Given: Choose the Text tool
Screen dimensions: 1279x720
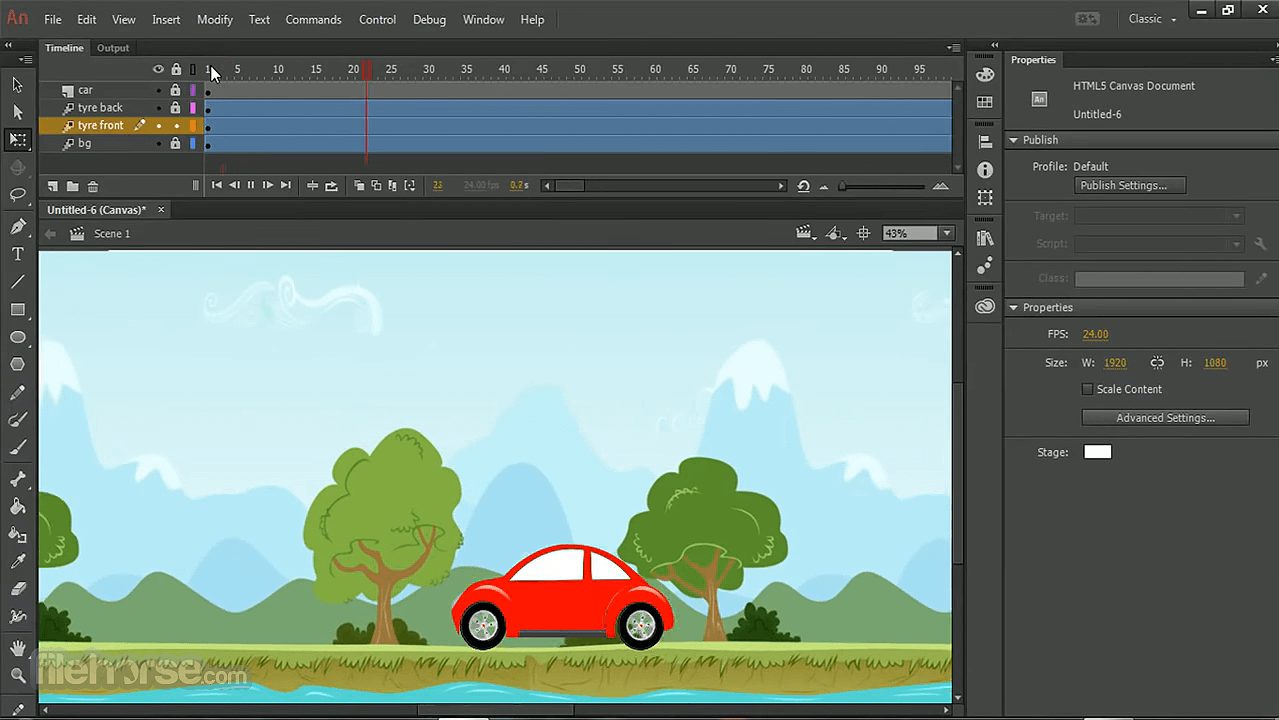Looking at the screenshot, I should click(16, 253).
